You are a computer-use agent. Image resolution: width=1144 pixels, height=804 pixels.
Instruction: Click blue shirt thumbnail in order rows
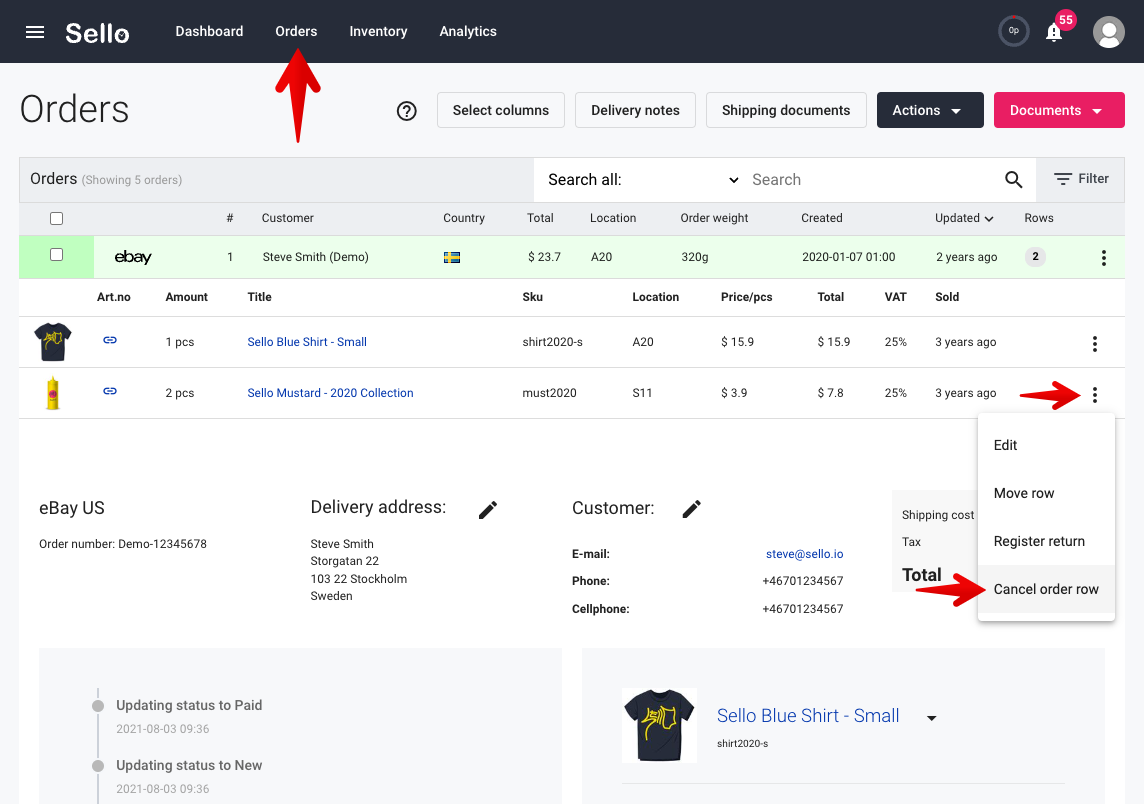click(53, 341)
